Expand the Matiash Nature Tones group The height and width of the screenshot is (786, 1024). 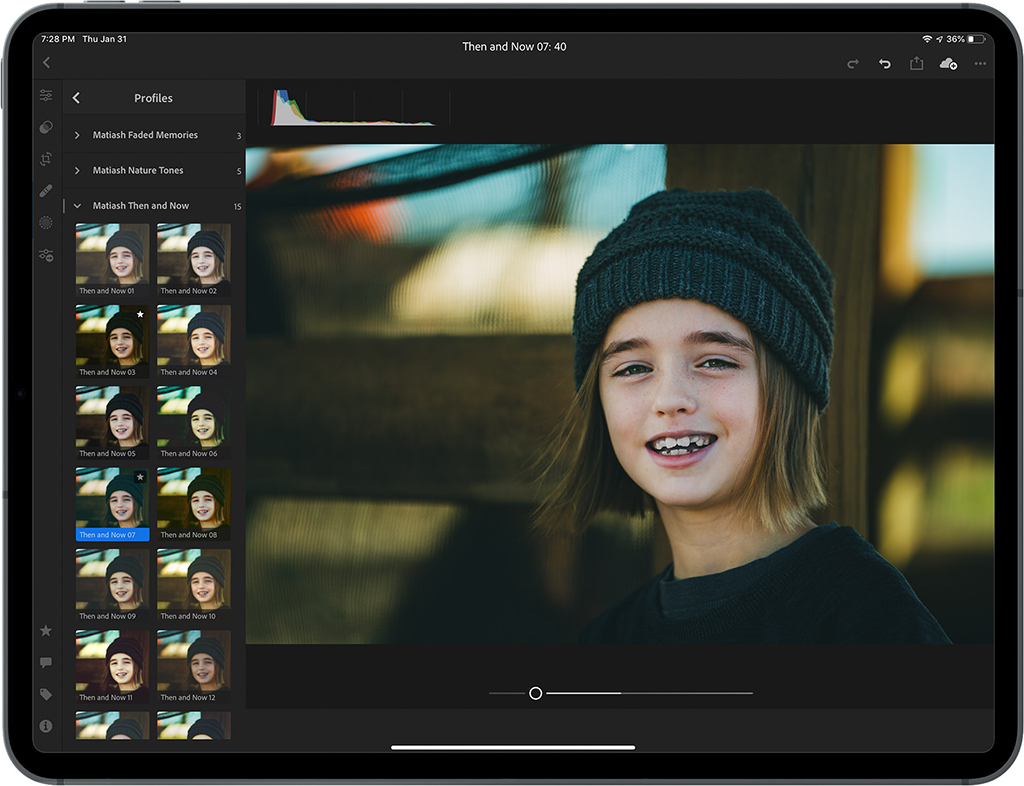tap(78, 171)
